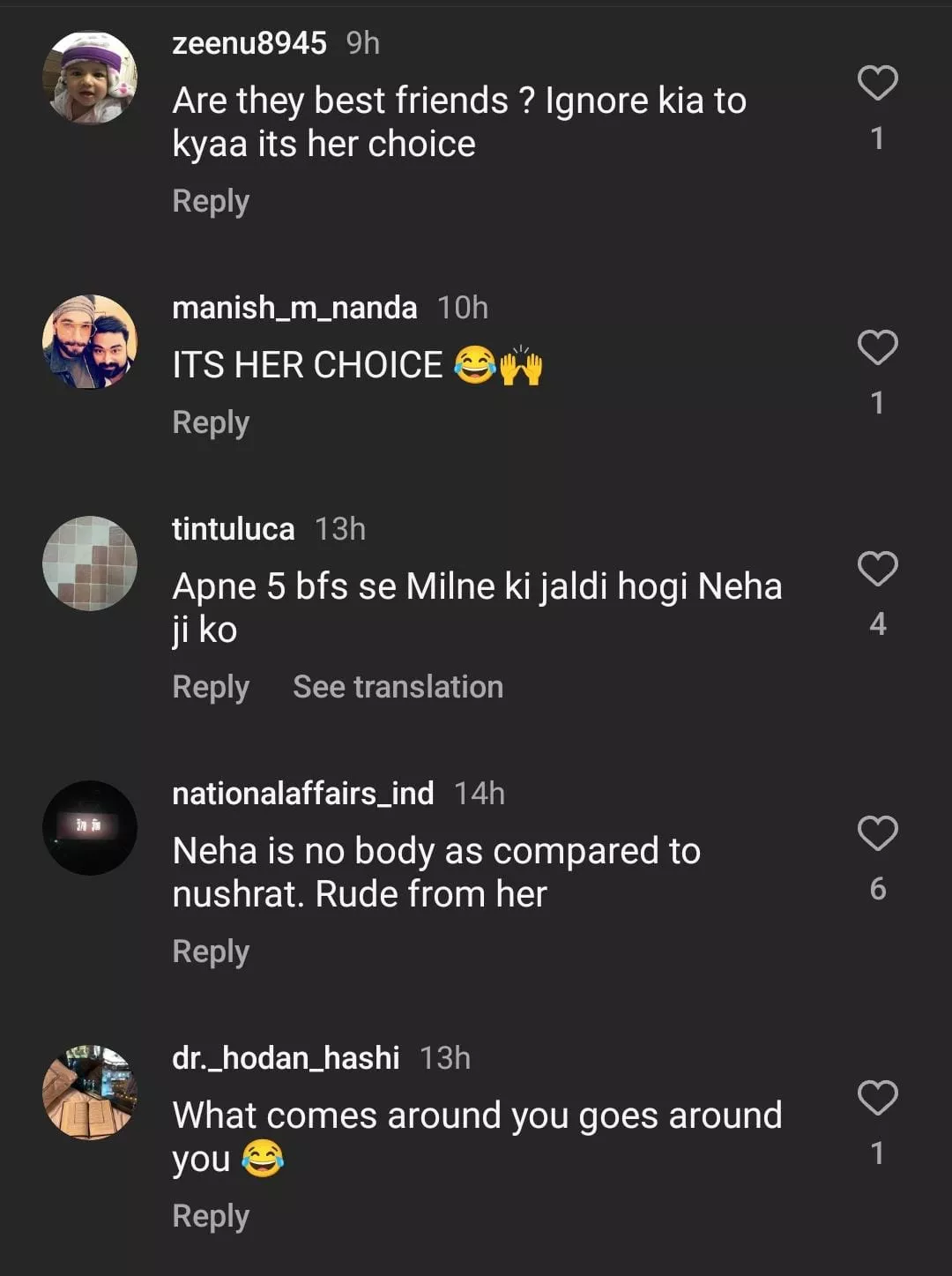Like dr._hodan_hashi's comment
The width and height of the screenshot is (952, 1276).
pyautogui.click(x=877, y=1098)
